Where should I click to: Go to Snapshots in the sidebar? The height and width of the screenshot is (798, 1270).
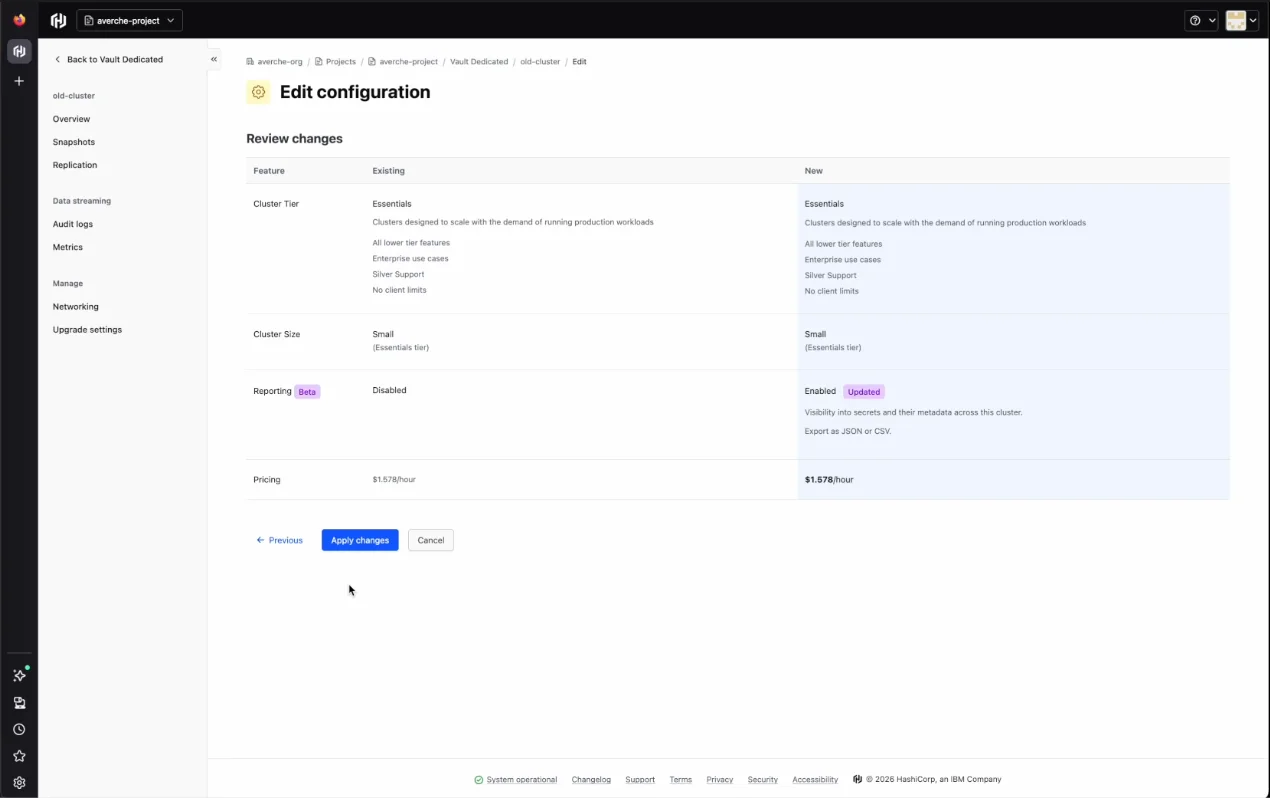(74, 142)
